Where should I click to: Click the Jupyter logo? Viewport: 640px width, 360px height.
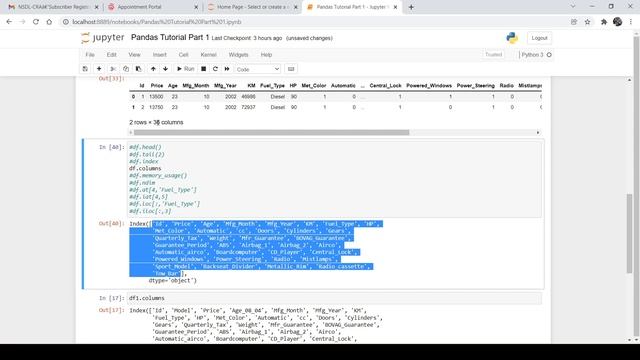(102, 38)
